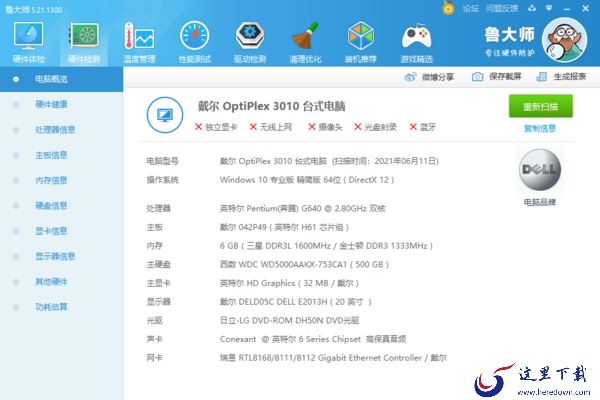Image resolution: width=600 pixels, height=400 pixels.
Task: Click 生成报表 report button
Action: [561, 77]
